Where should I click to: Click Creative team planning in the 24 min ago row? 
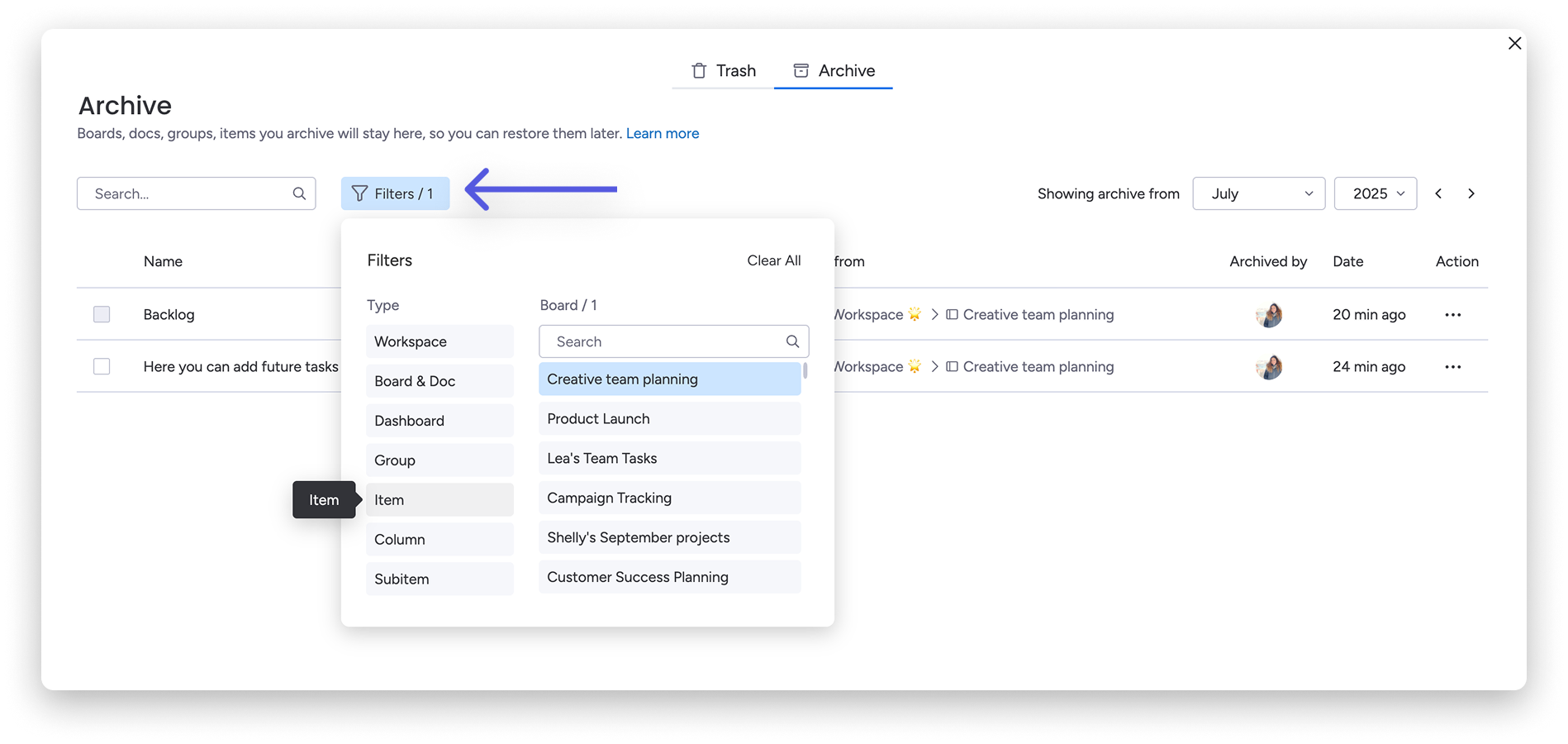click(1038, 366)
